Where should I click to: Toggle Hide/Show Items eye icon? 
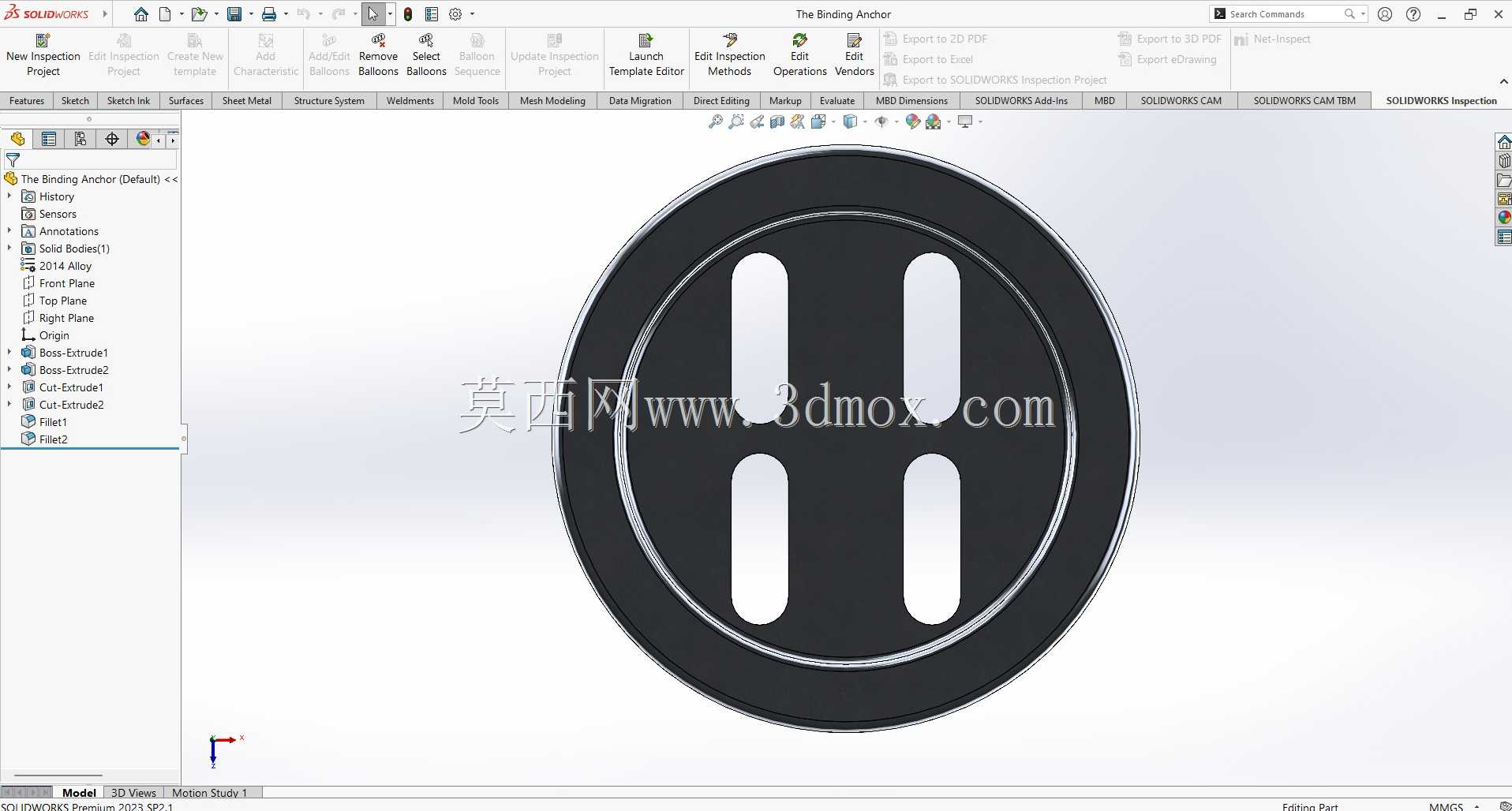coord(881,121)
